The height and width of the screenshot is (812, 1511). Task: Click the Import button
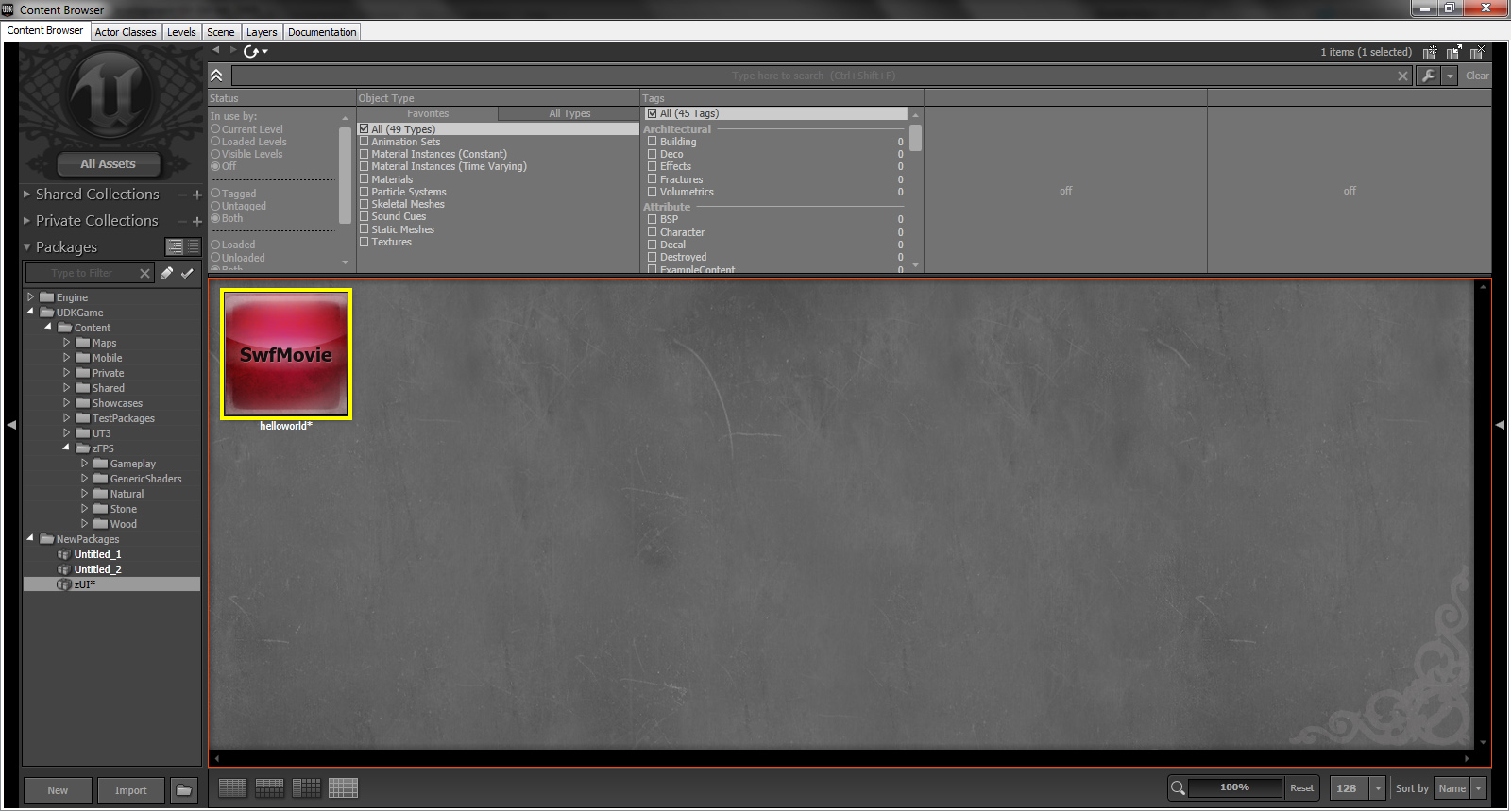tap(130, 790)
